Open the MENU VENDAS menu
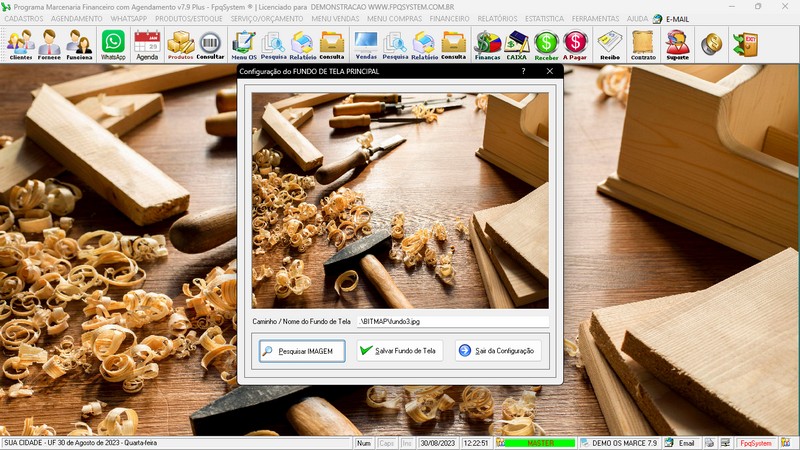800x450 pixels. pyautogui.click(x=335, y=18)
